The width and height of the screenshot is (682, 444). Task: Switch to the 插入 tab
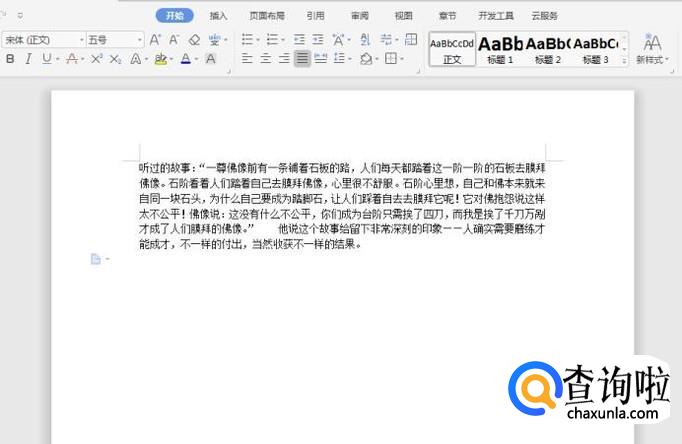pos(218,16)
